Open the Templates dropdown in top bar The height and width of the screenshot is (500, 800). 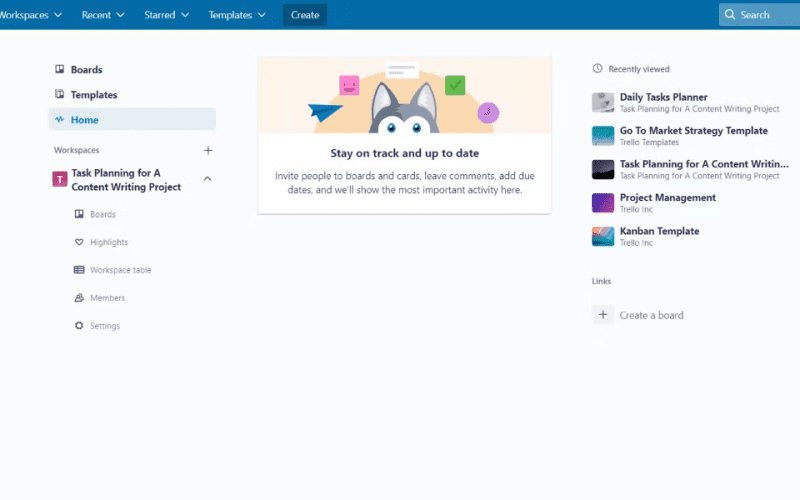(237, 15)
